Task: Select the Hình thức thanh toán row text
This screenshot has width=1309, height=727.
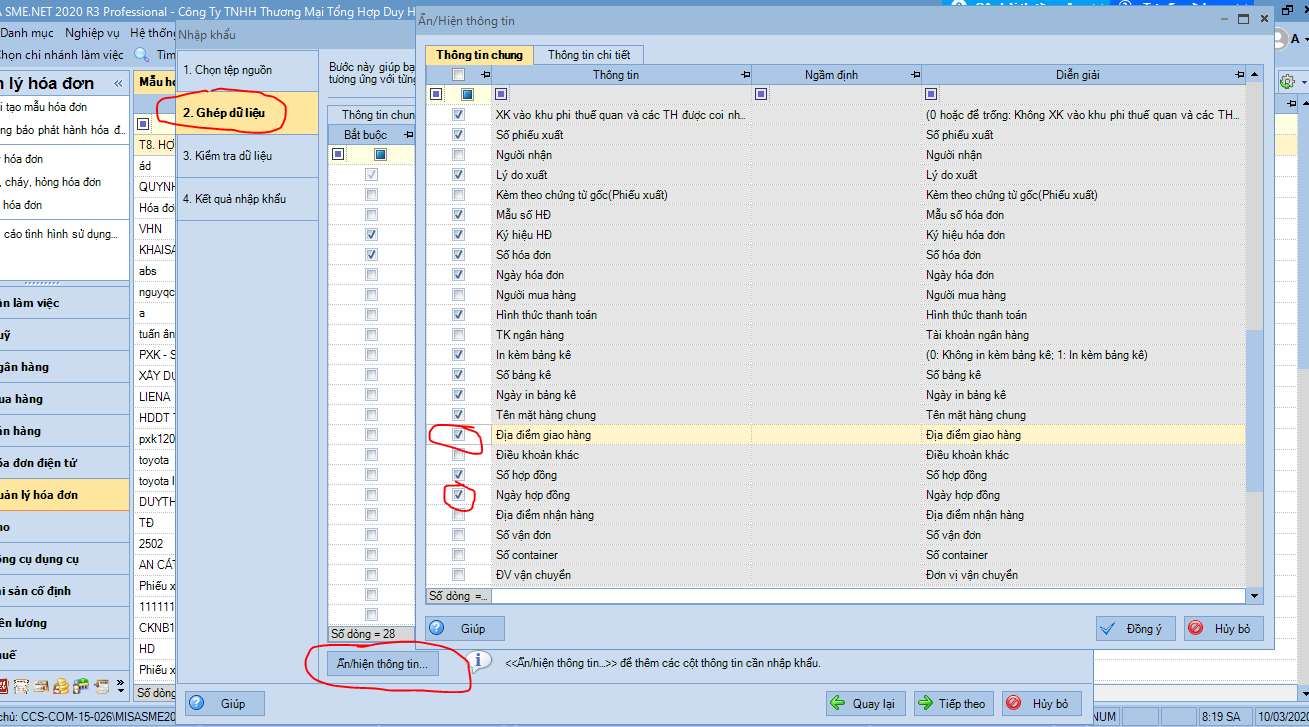Action: pos(546,315)
